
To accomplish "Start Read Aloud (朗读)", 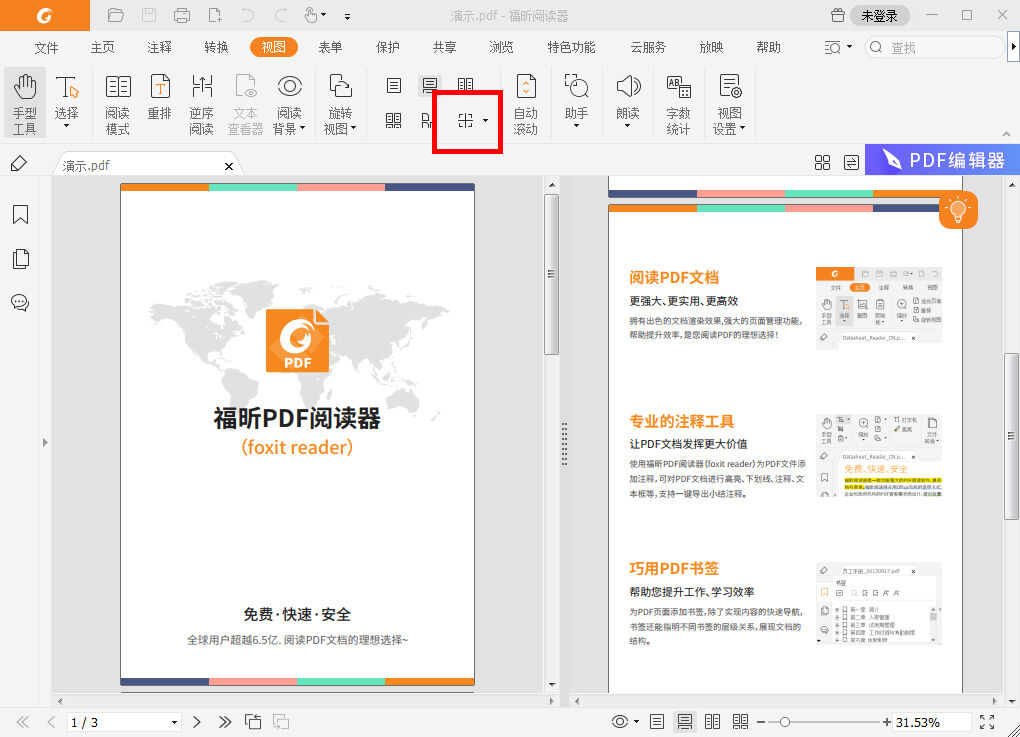I will 627,100.
